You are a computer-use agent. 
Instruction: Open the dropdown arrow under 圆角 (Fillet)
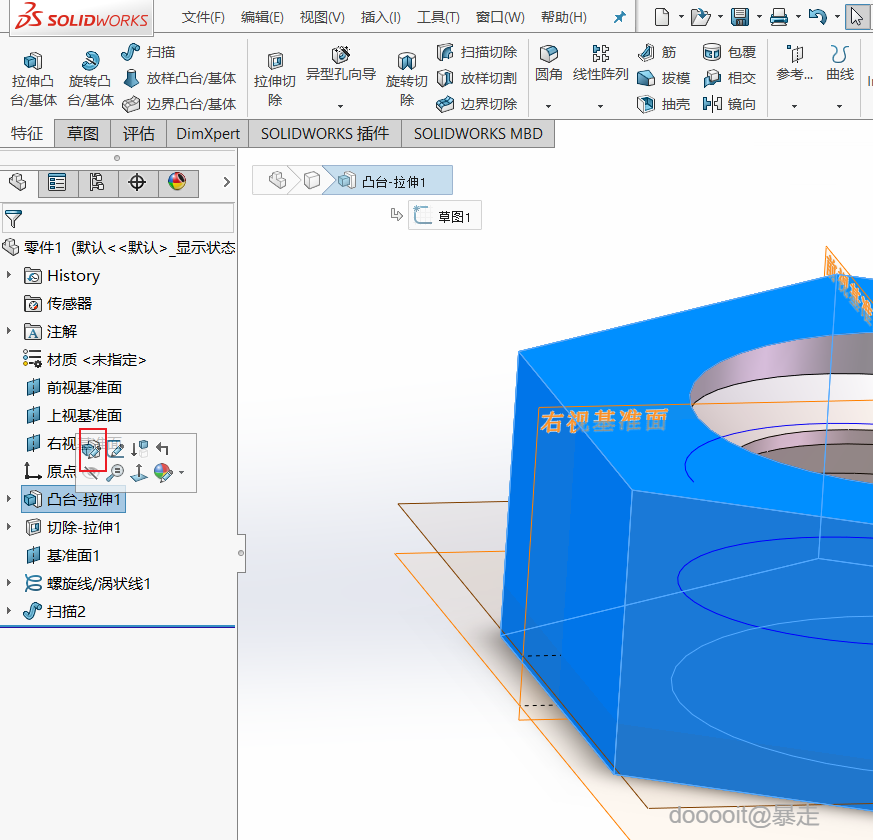[548, 106]
